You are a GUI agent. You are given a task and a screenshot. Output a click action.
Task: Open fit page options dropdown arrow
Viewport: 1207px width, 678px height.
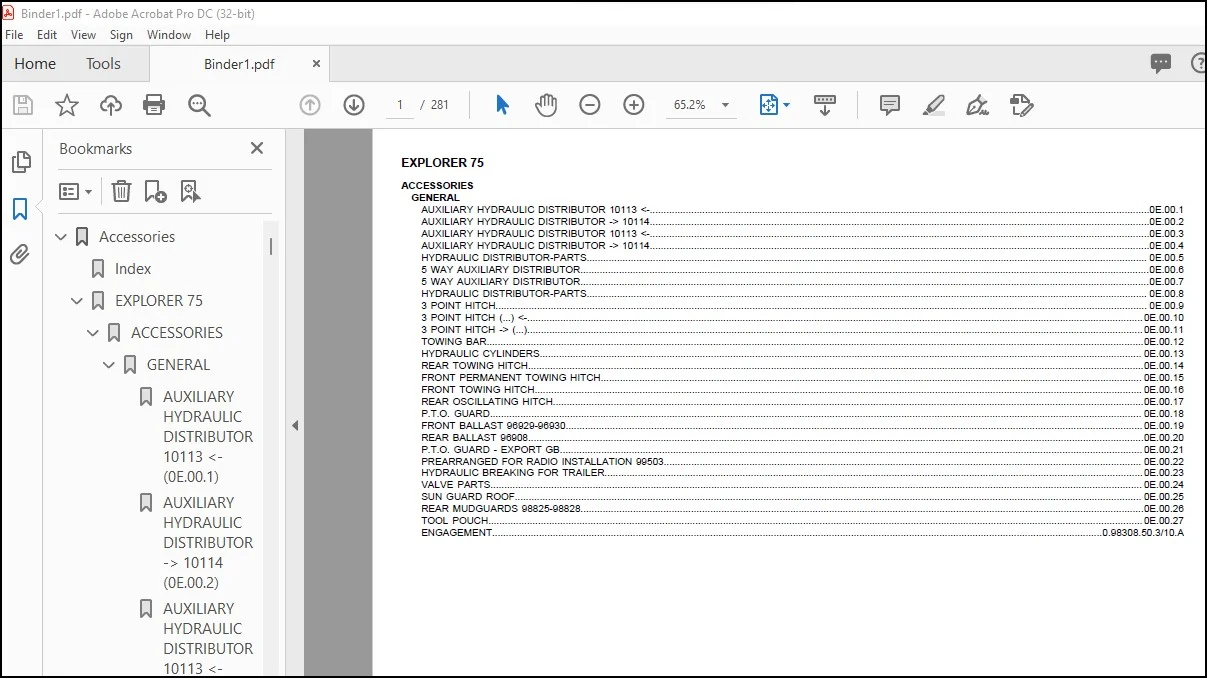pyautogui.click(x=786, y=105)
